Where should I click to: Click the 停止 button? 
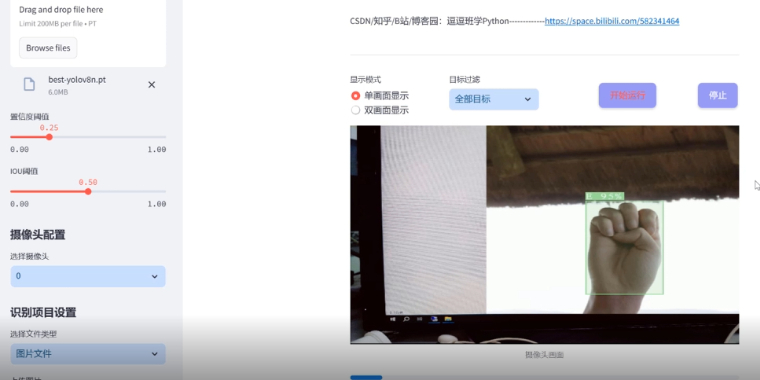(717, 95)
